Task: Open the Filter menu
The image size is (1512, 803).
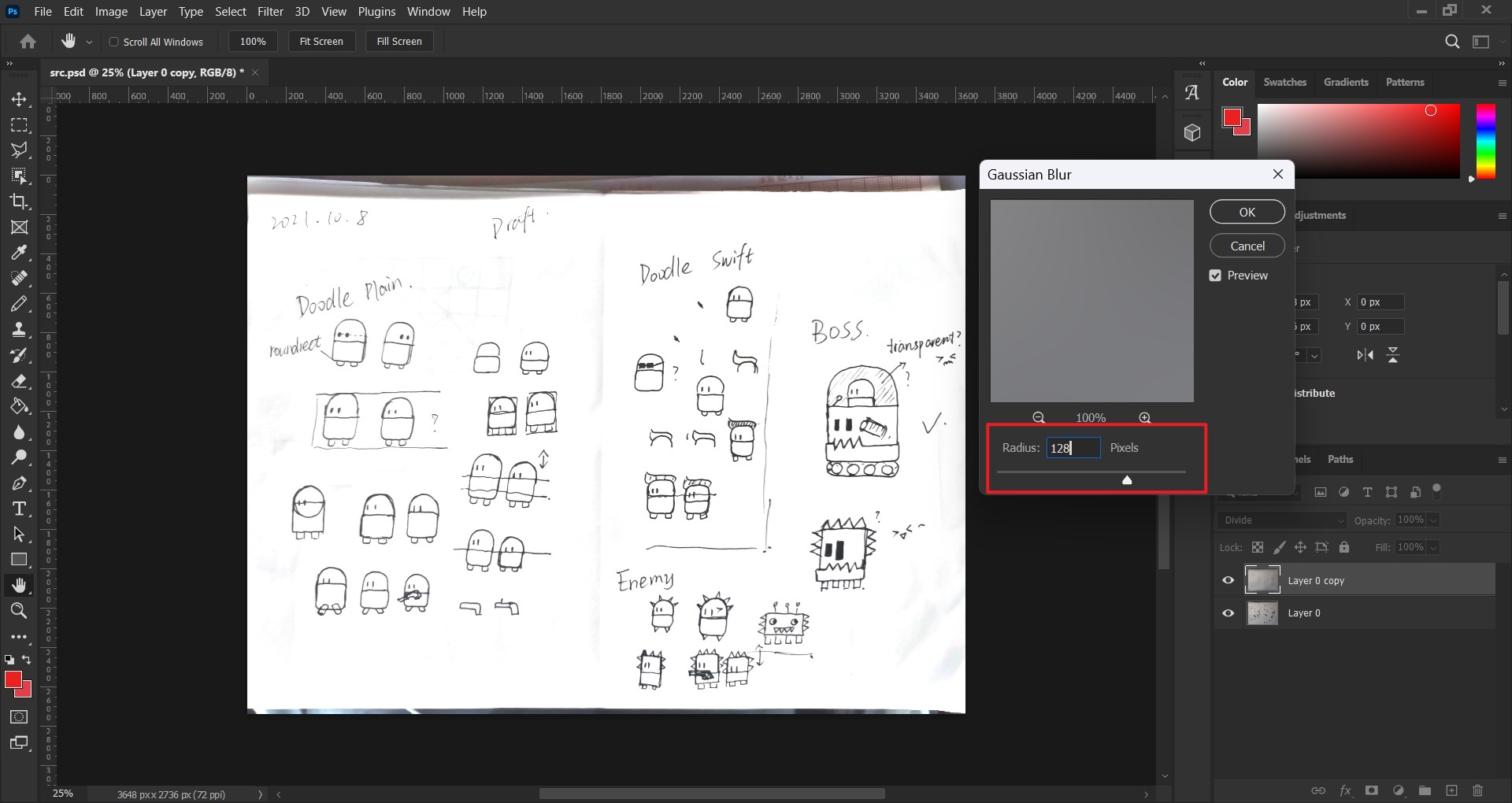Action: pos(270,12)
